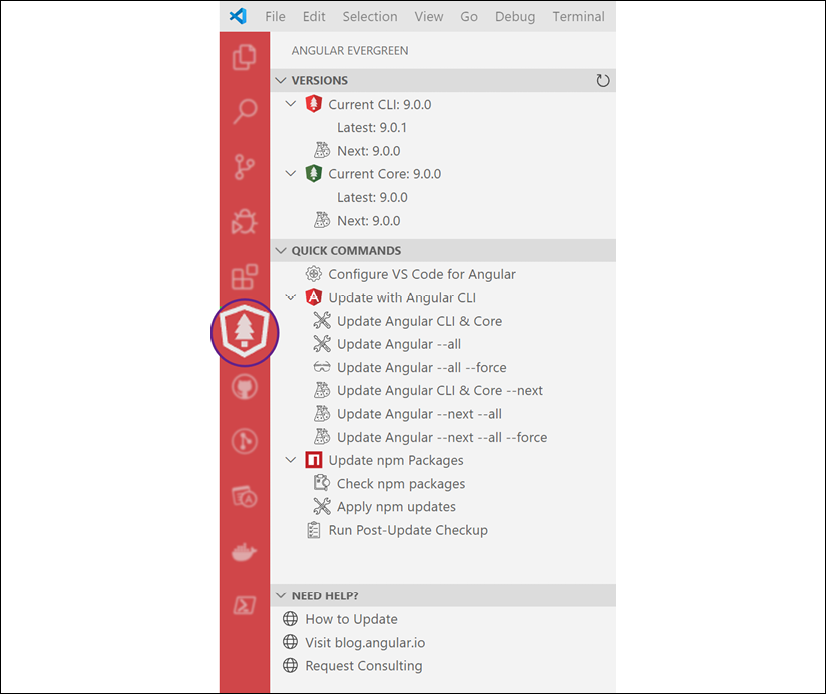The width and height of the screenshot is (826, 694).
Task: Open the Debug bug icon
Action: tap(244, 221)
